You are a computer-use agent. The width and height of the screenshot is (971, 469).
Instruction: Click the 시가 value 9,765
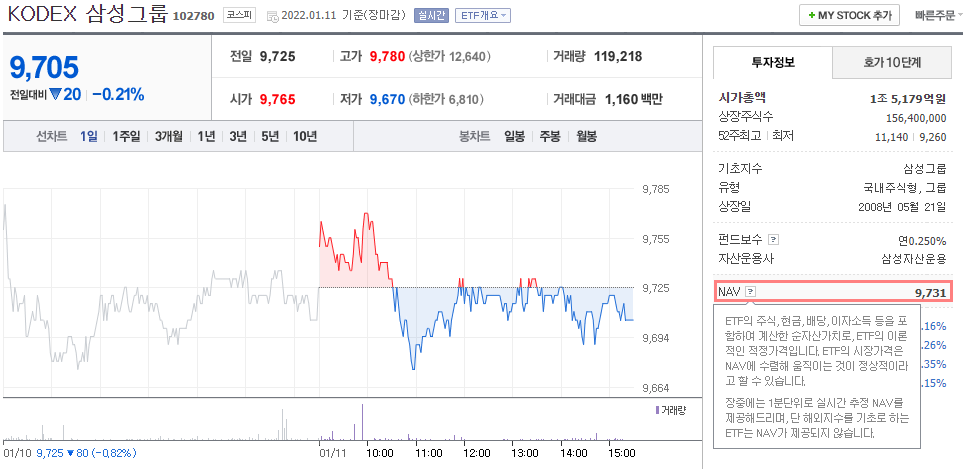click(277, 99)
